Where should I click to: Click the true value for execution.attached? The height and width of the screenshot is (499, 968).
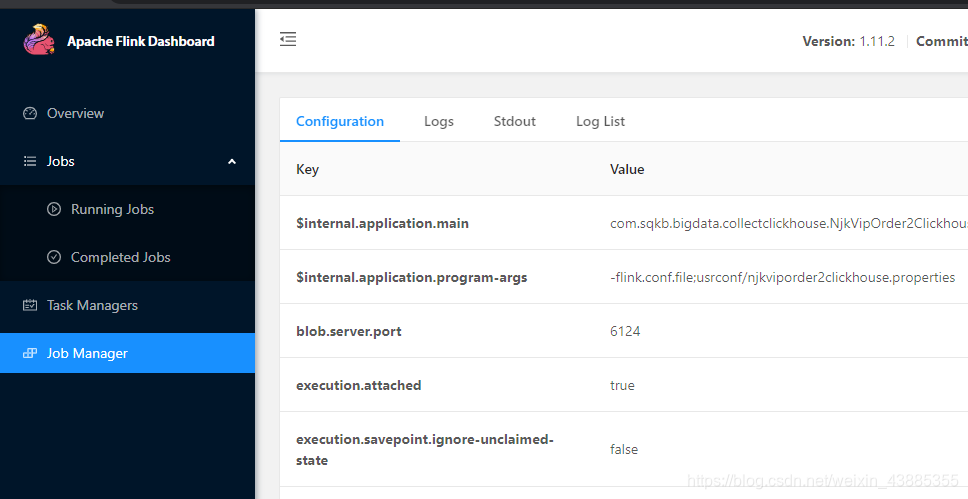[x=622, y=385]
